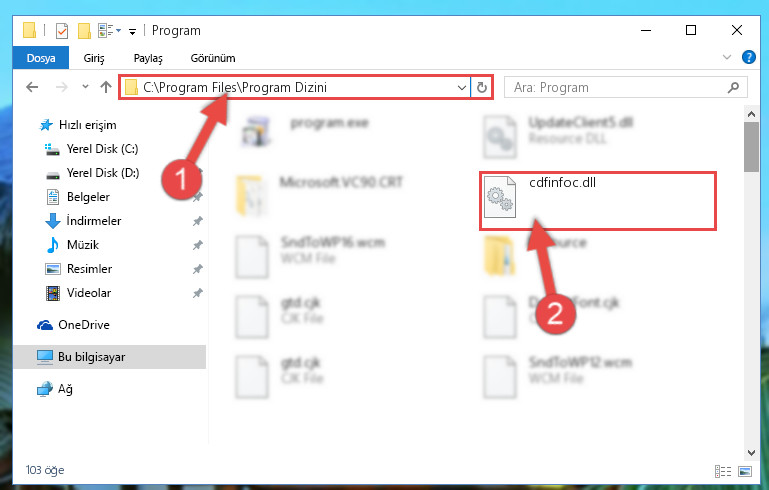Refresh the current folder view
Screen dimensions: 769x490
tap(482, 87)
